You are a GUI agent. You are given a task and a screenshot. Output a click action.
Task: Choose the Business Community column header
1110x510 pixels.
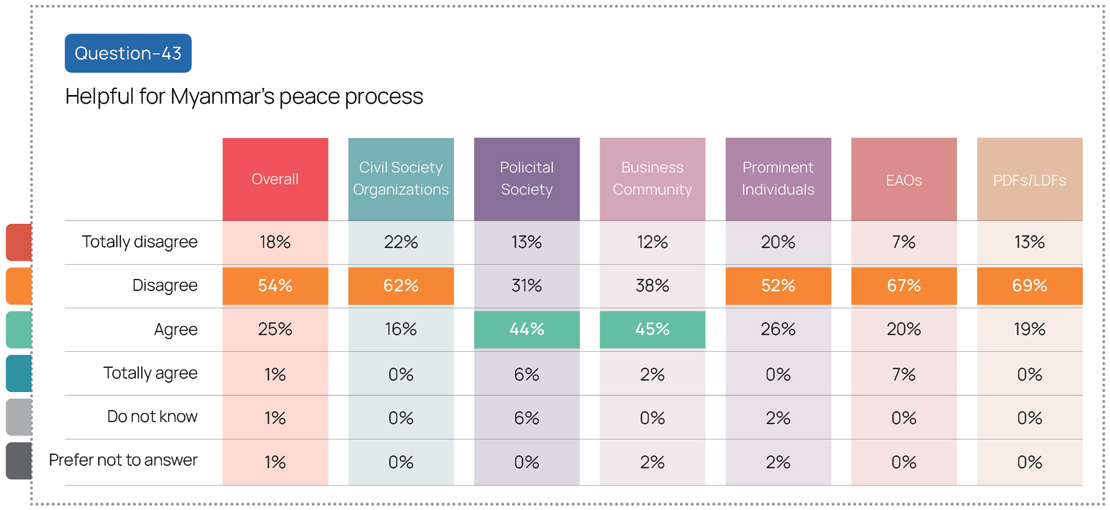point(652,179)
